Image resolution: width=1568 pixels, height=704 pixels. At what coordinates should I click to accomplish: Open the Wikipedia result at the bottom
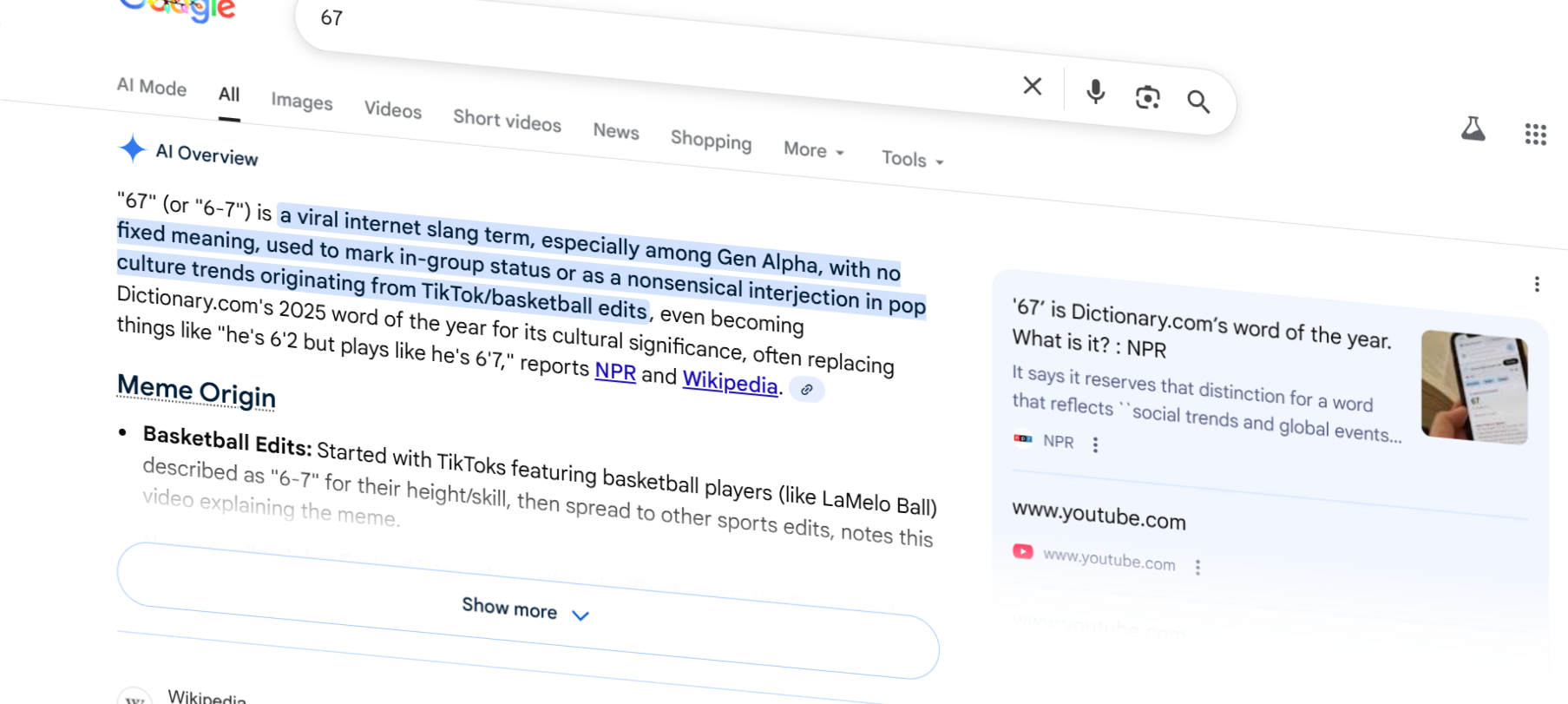point(207,697)
